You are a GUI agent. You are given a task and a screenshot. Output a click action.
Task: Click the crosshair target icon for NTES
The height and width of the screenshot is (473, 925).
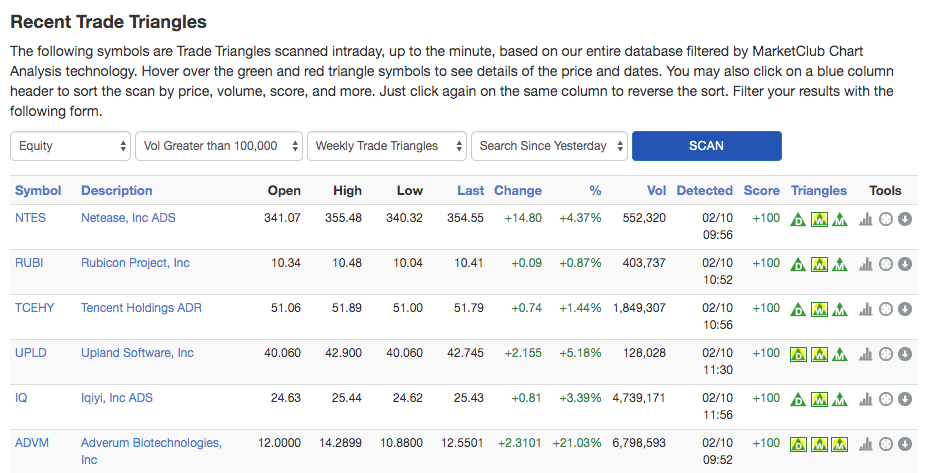885,219
